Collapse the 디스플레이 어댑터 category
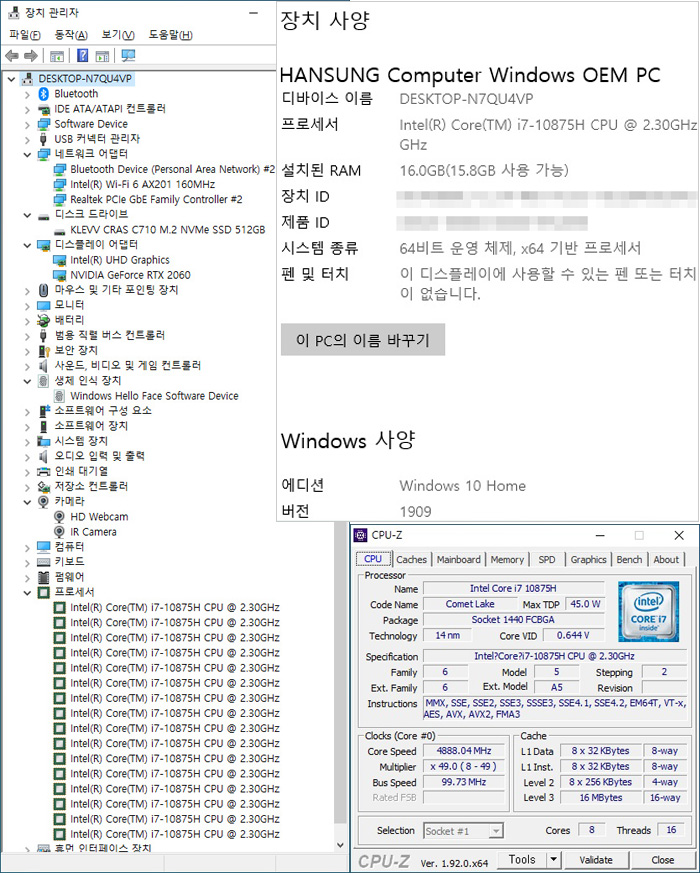The image size is (700, 876). (x=27, y=245)
